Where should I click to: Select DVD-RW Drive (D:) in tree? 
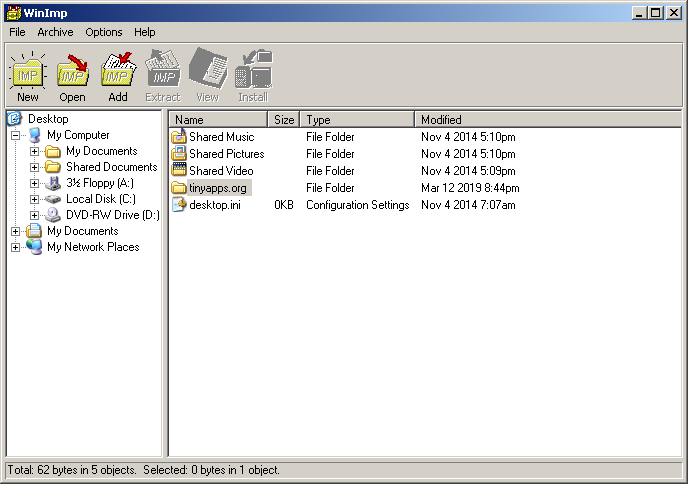tap(112, 215)
